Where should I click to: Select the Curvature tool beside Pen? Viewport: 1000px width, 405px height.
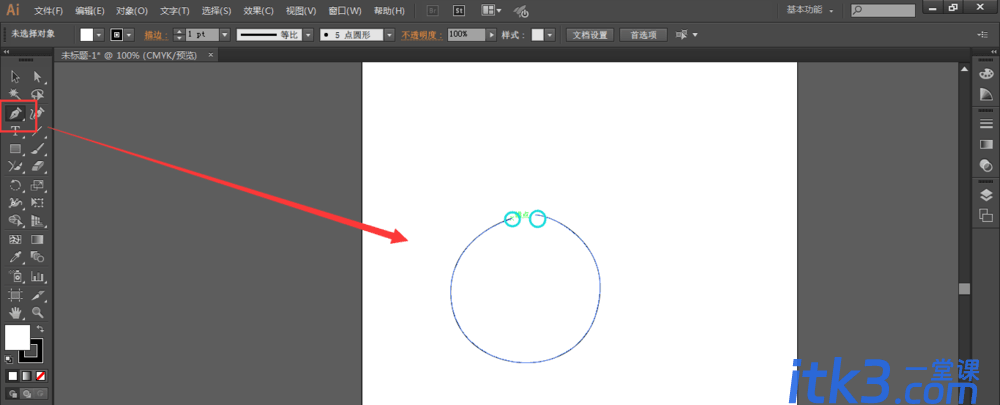37,114
